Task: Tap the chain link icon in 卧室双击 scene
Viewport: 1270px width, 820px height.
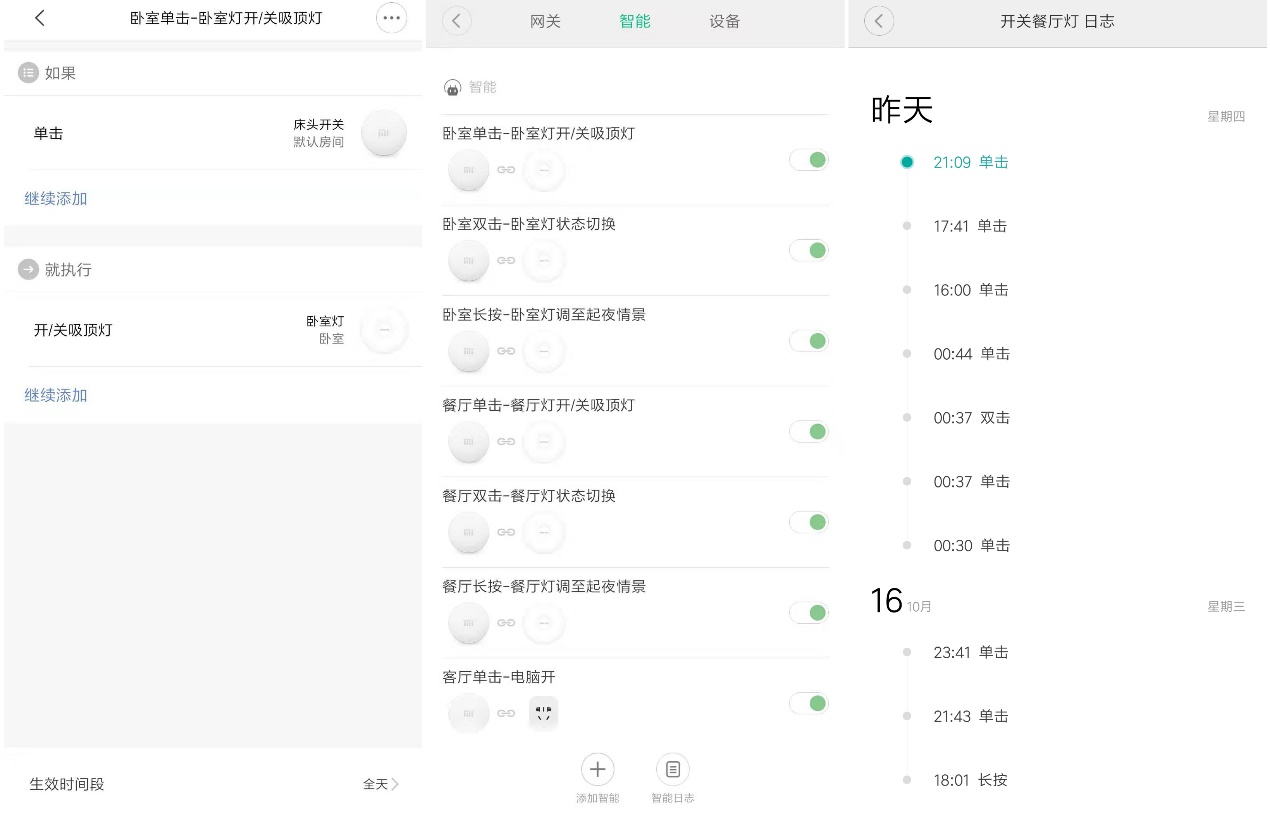Action: (506, 260)
